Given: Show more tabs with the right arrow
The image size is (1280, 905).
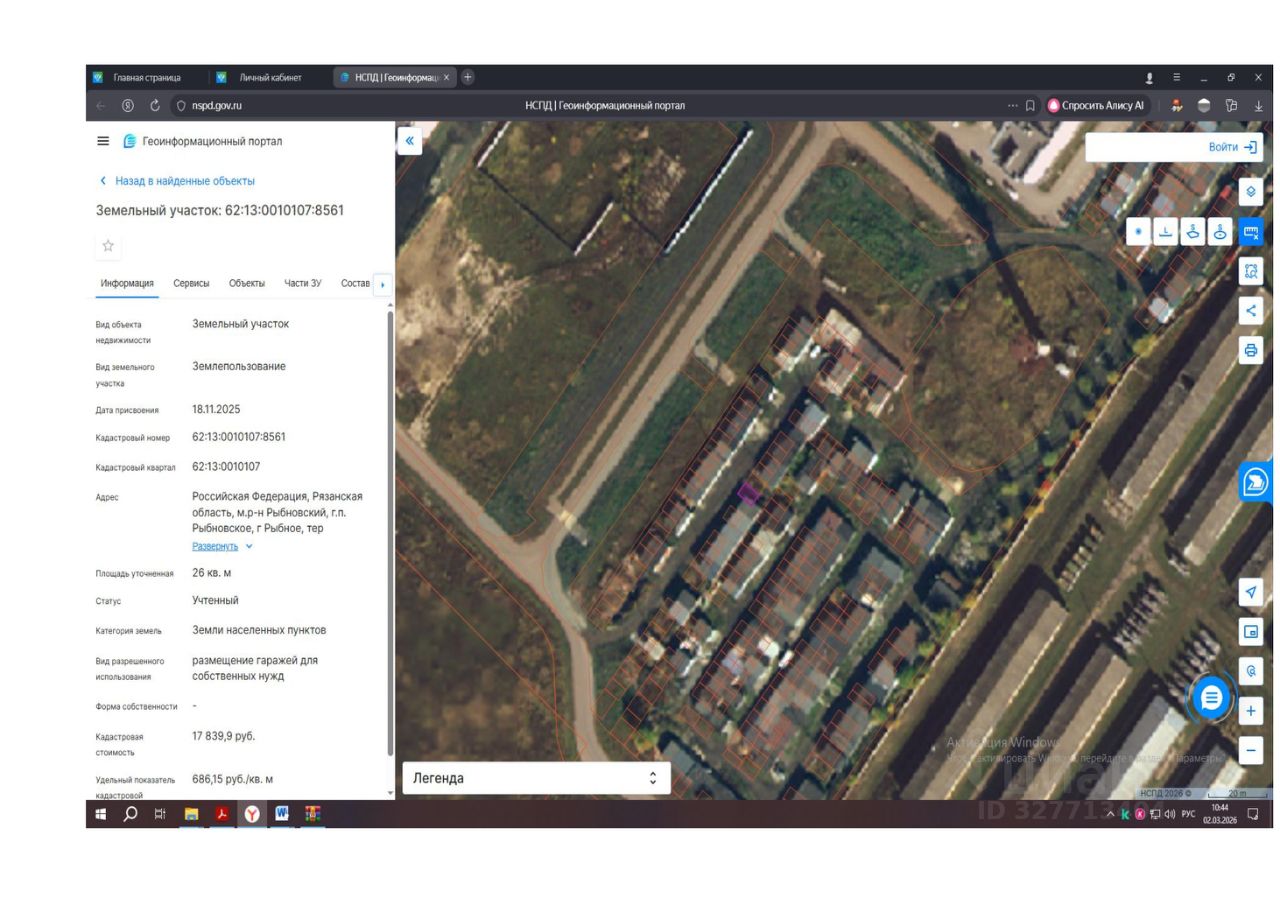Looking at the screenshot, I should coord(381,284).
